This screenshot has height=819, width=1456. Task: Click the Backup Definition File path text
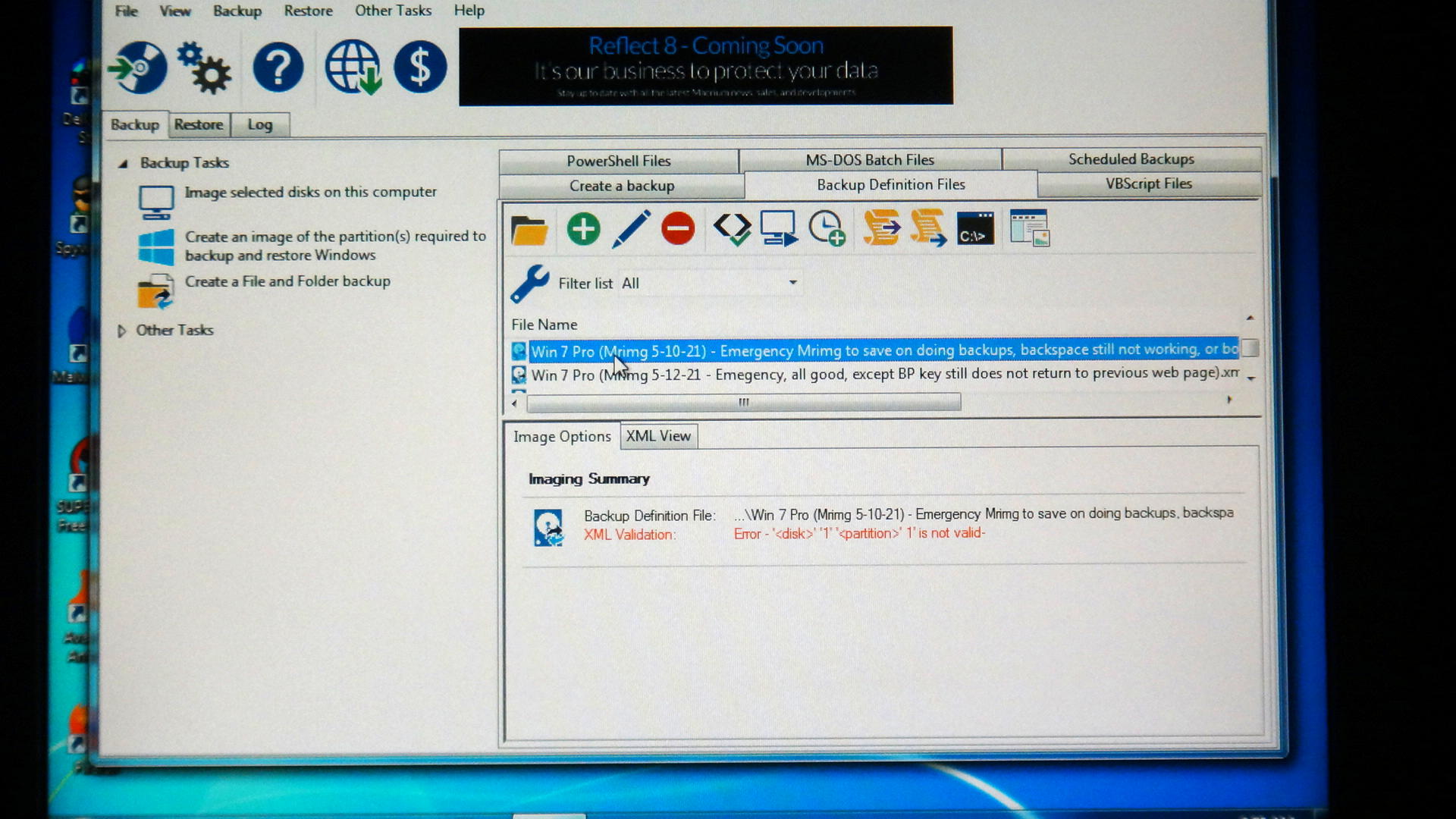click(984, 514)
